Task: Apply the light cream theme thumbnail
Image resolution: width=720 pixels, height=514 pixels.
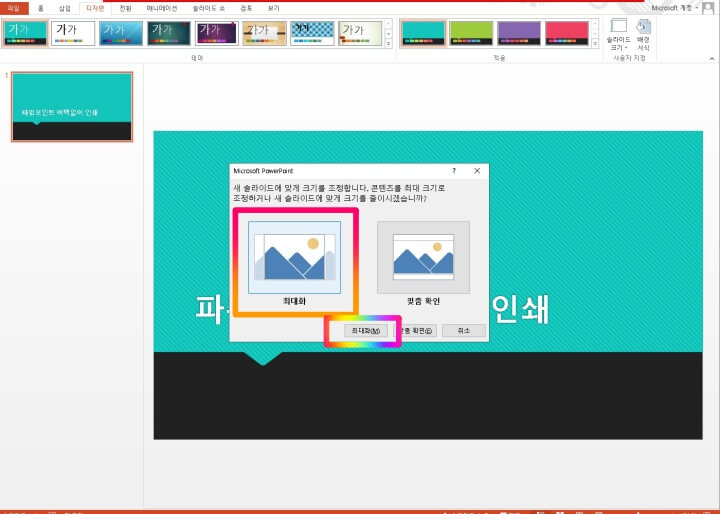Action: point(360,34)
